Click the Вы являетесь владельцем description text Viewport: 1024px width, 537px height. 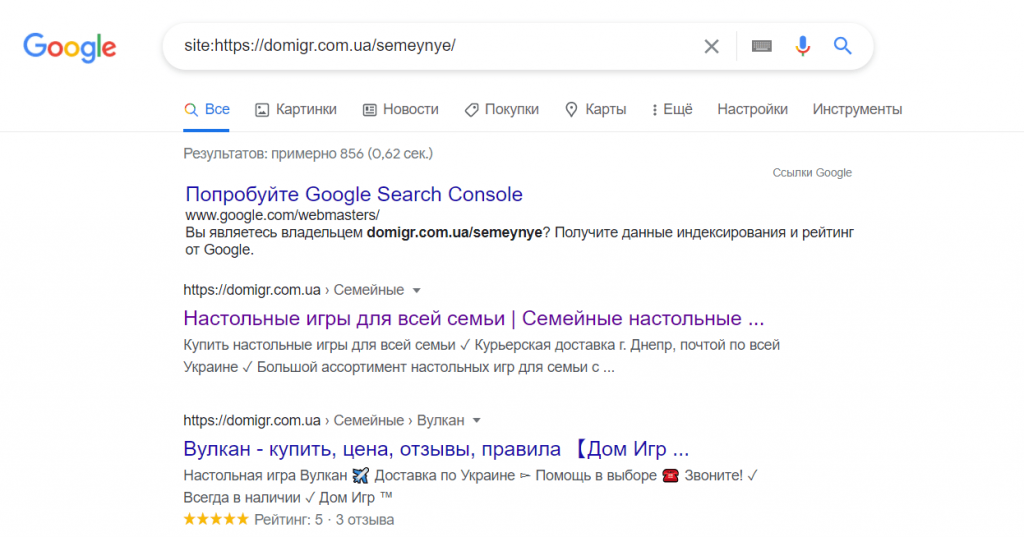(x=519, y=241)
